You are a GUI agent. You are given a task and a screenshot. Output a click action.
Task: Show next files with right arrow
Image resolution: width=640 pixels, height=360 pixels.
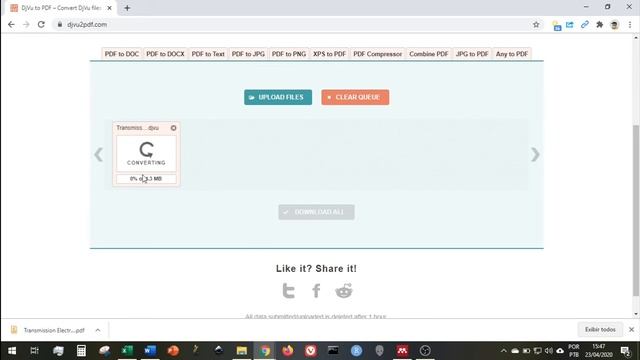(535, 154)
